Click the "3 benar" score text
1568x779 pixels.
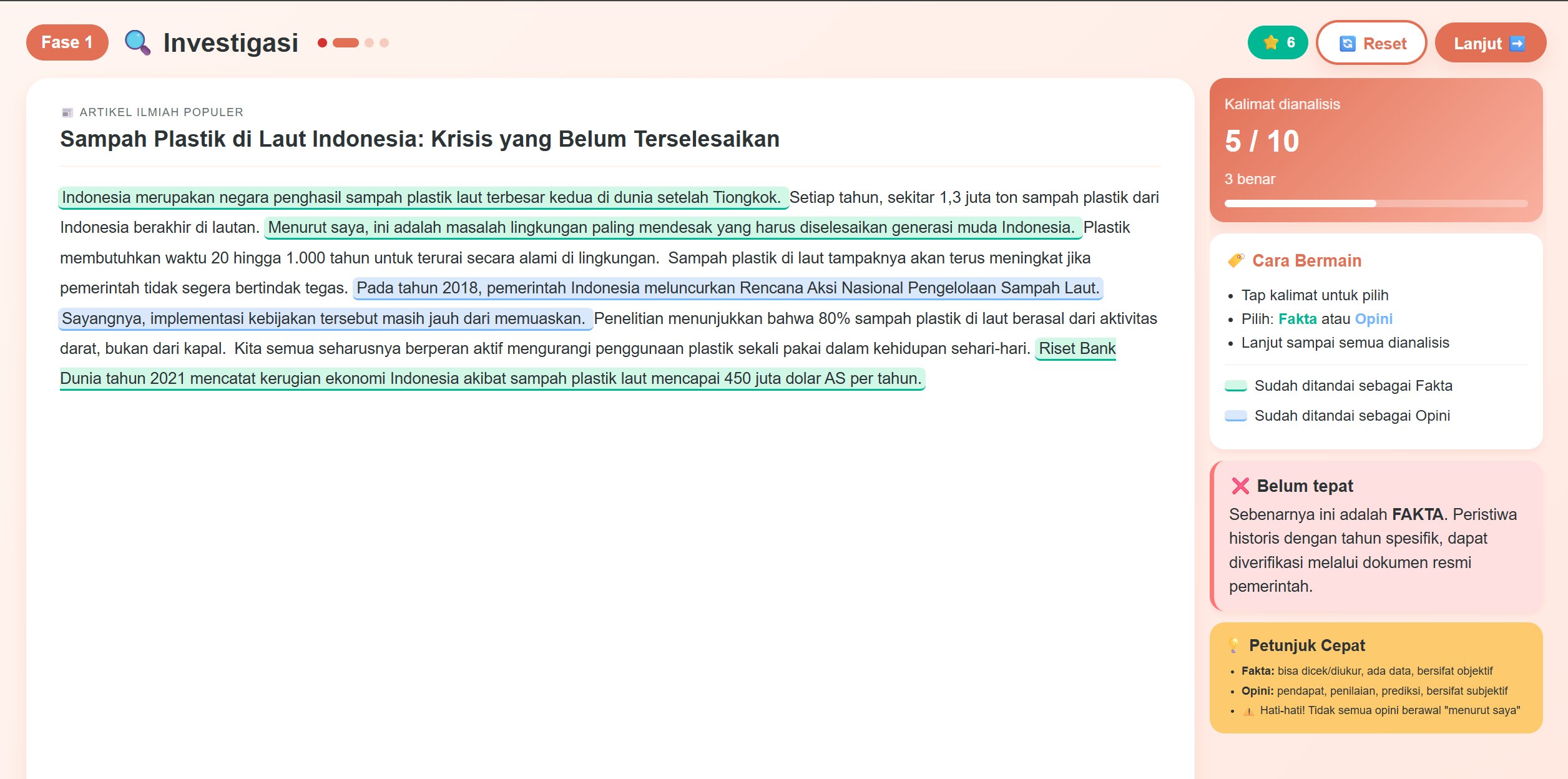(1250, 179)
